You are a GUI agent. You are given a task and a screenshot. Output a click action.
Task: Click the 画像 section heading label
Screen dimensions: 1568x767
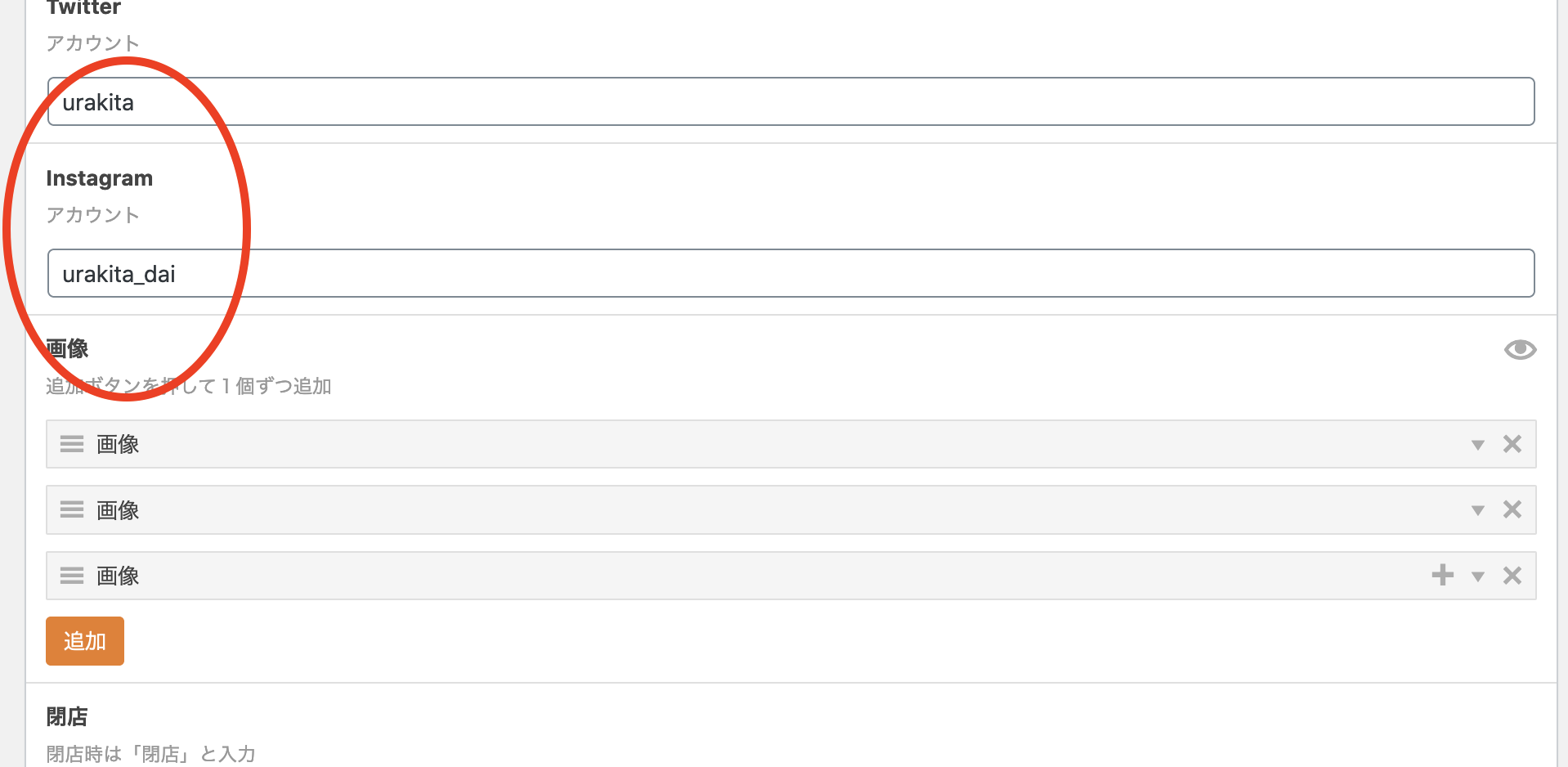tap(67, 349)
